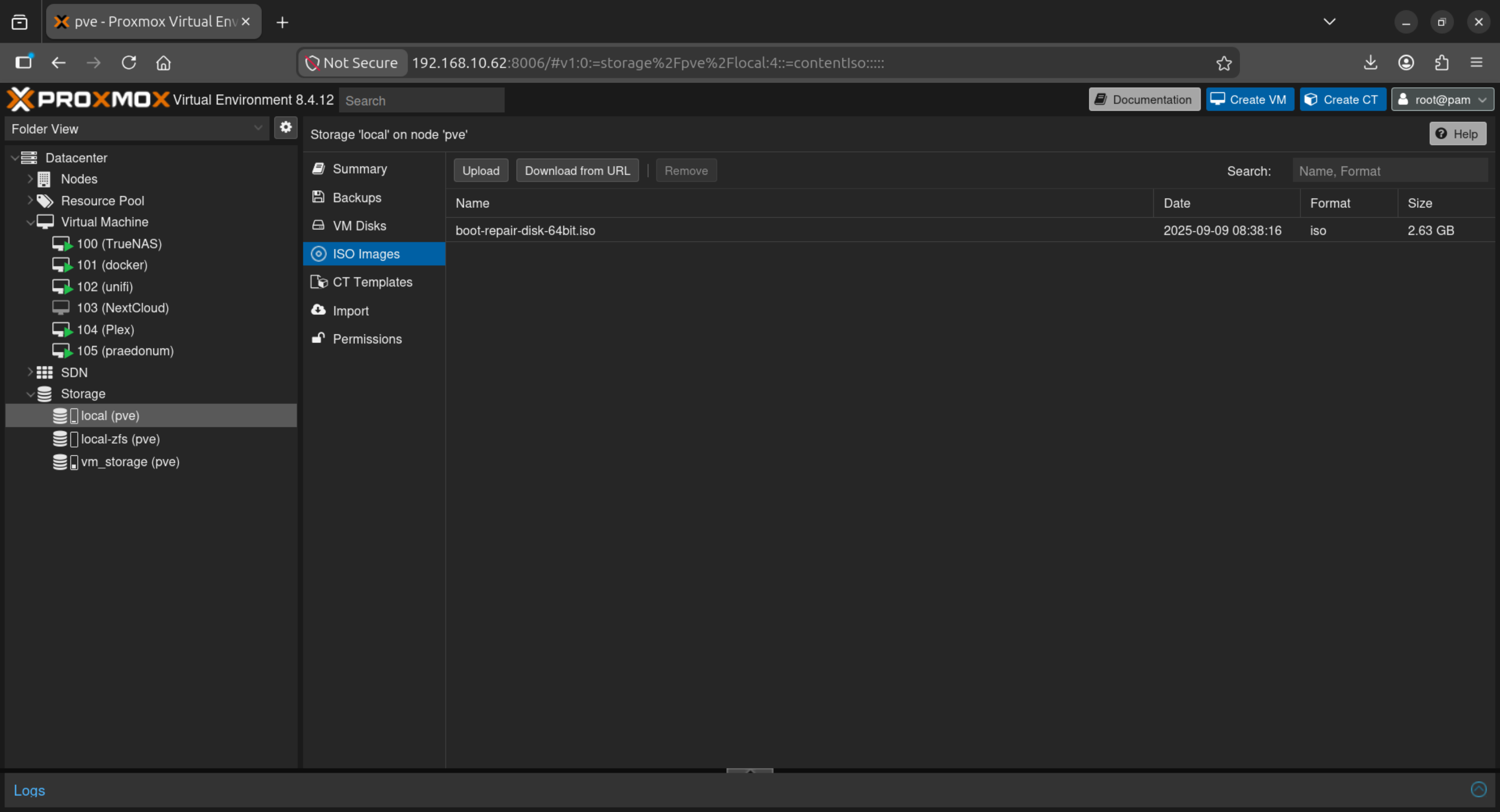The height and width of the screenshot is (812, 1500).
Task: Click the Remove button
Action: point(686,170)
